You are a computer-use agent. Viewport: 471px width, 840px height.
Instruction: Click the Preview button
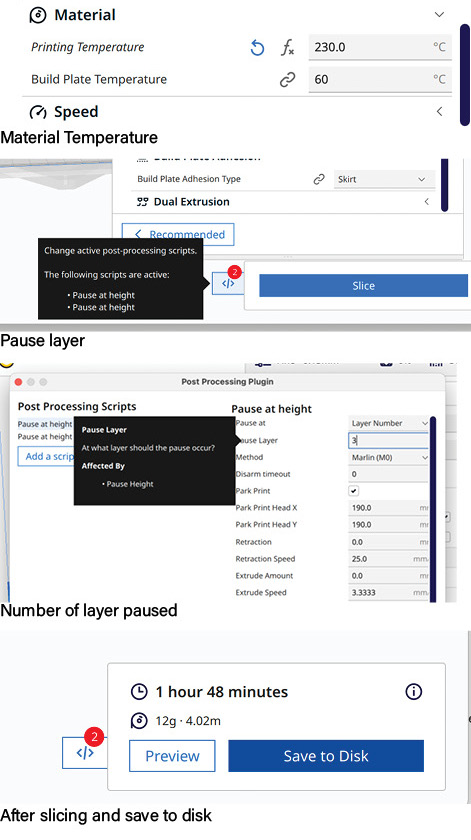[x=172, y=756]
